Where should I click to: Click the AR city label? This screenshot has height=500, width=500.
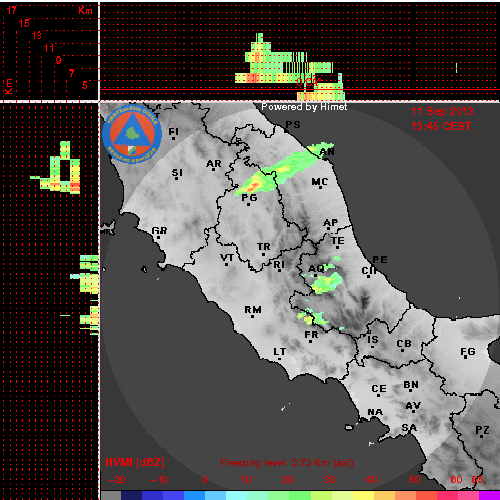(x=214, y=164)
